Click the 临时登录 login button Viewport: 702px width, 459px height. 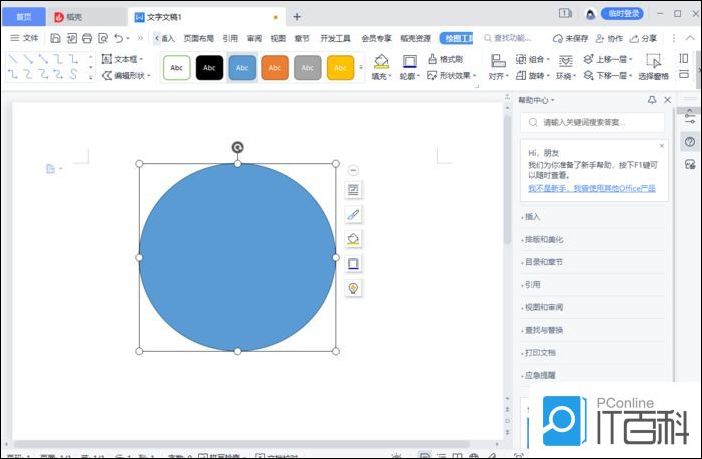tap(623, 13)
